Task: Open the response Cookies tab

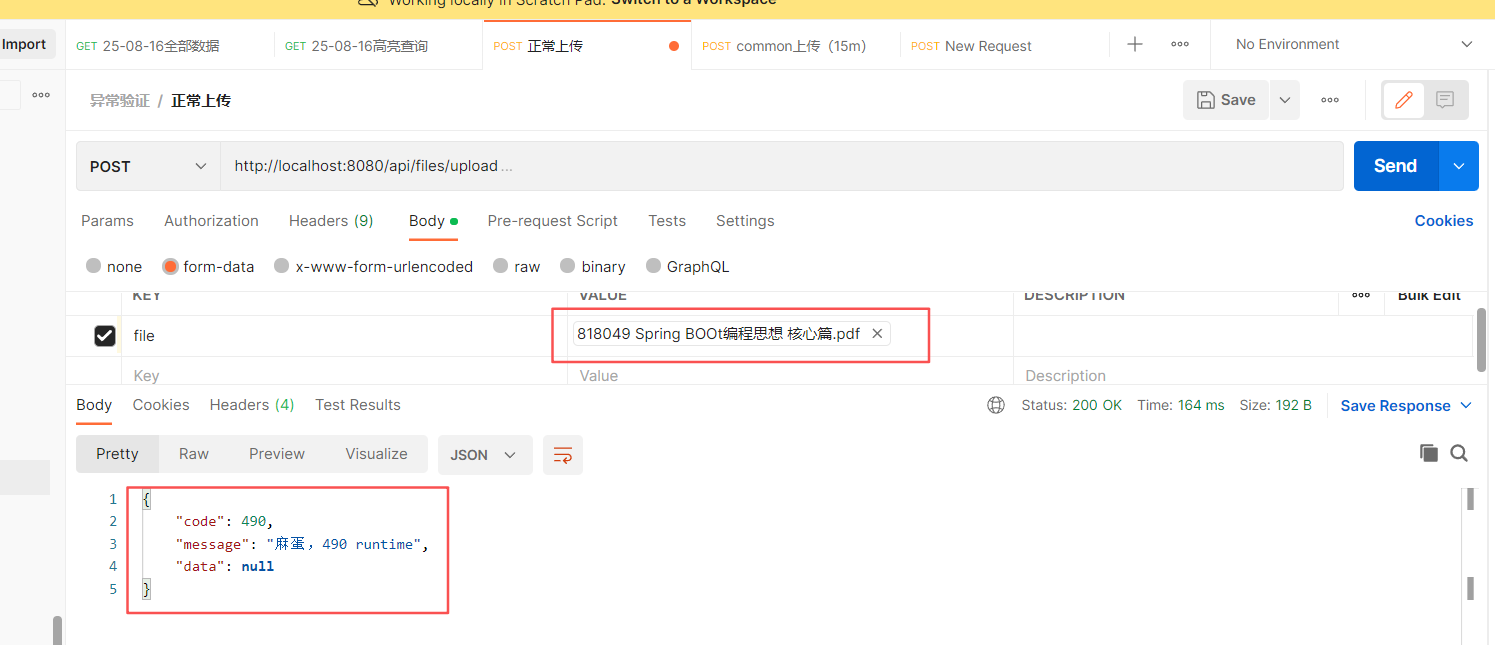Action: click(161, 405)
